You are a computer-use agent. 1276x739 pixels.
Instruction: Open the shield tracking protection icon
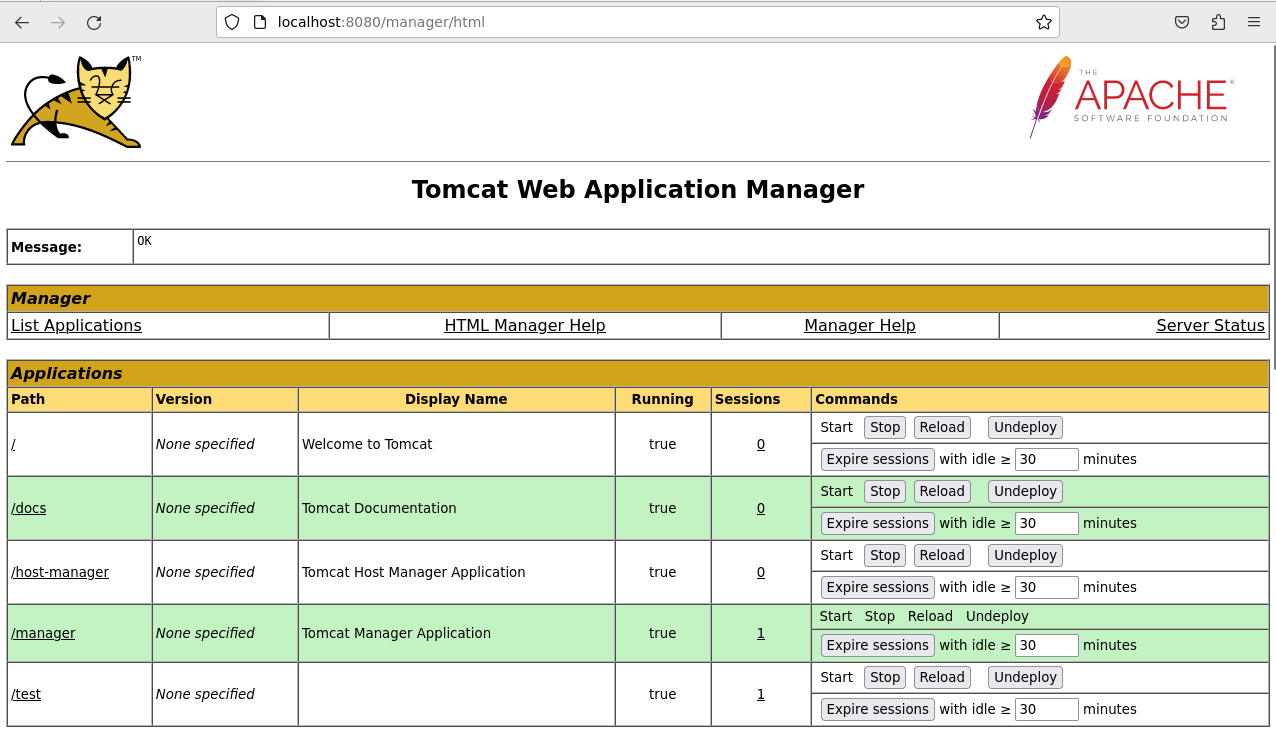click(x=232, y=22)
